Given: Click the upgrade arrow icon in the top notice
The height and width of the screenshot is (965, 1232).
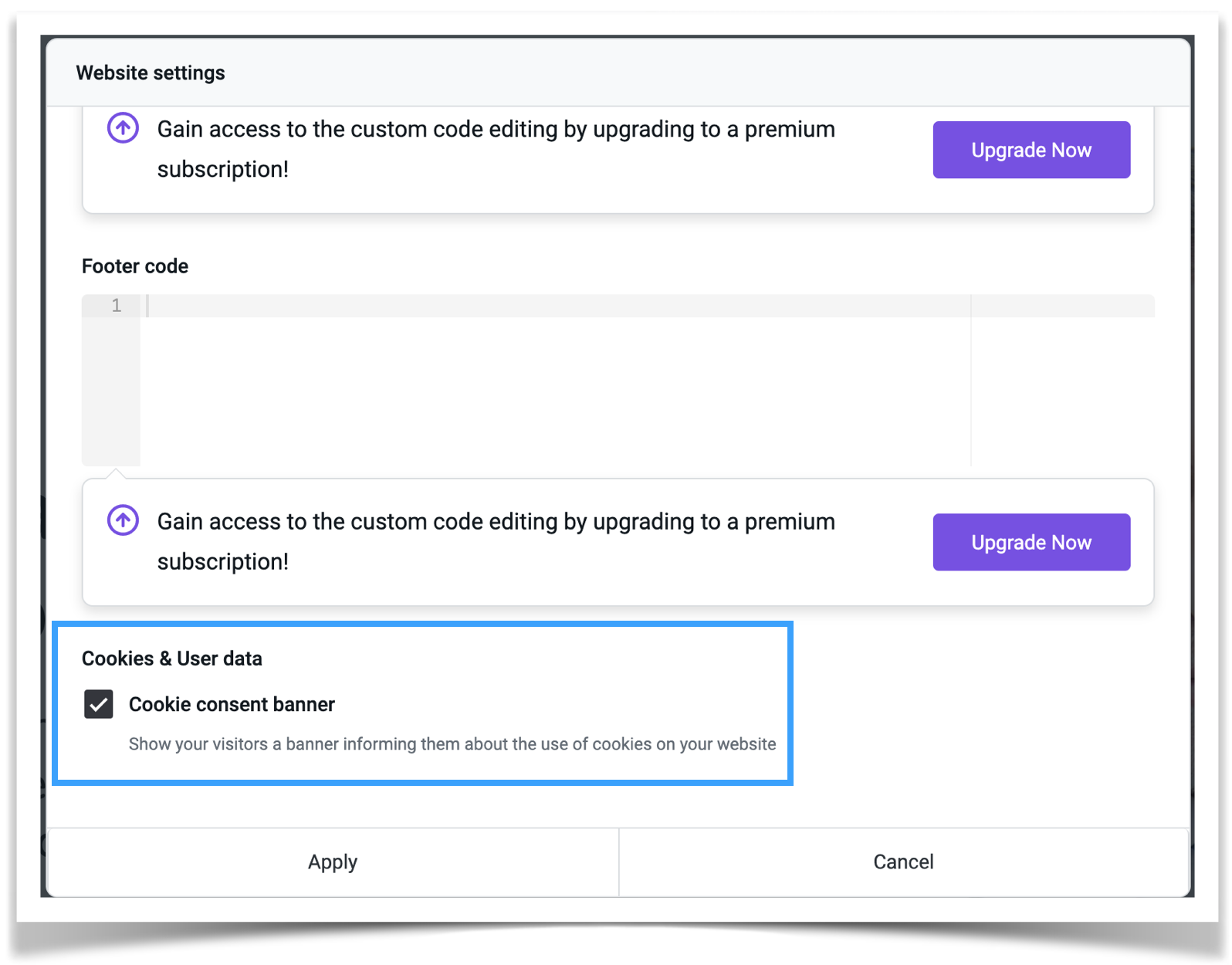Looking at the screenshot, I should 123,128.
